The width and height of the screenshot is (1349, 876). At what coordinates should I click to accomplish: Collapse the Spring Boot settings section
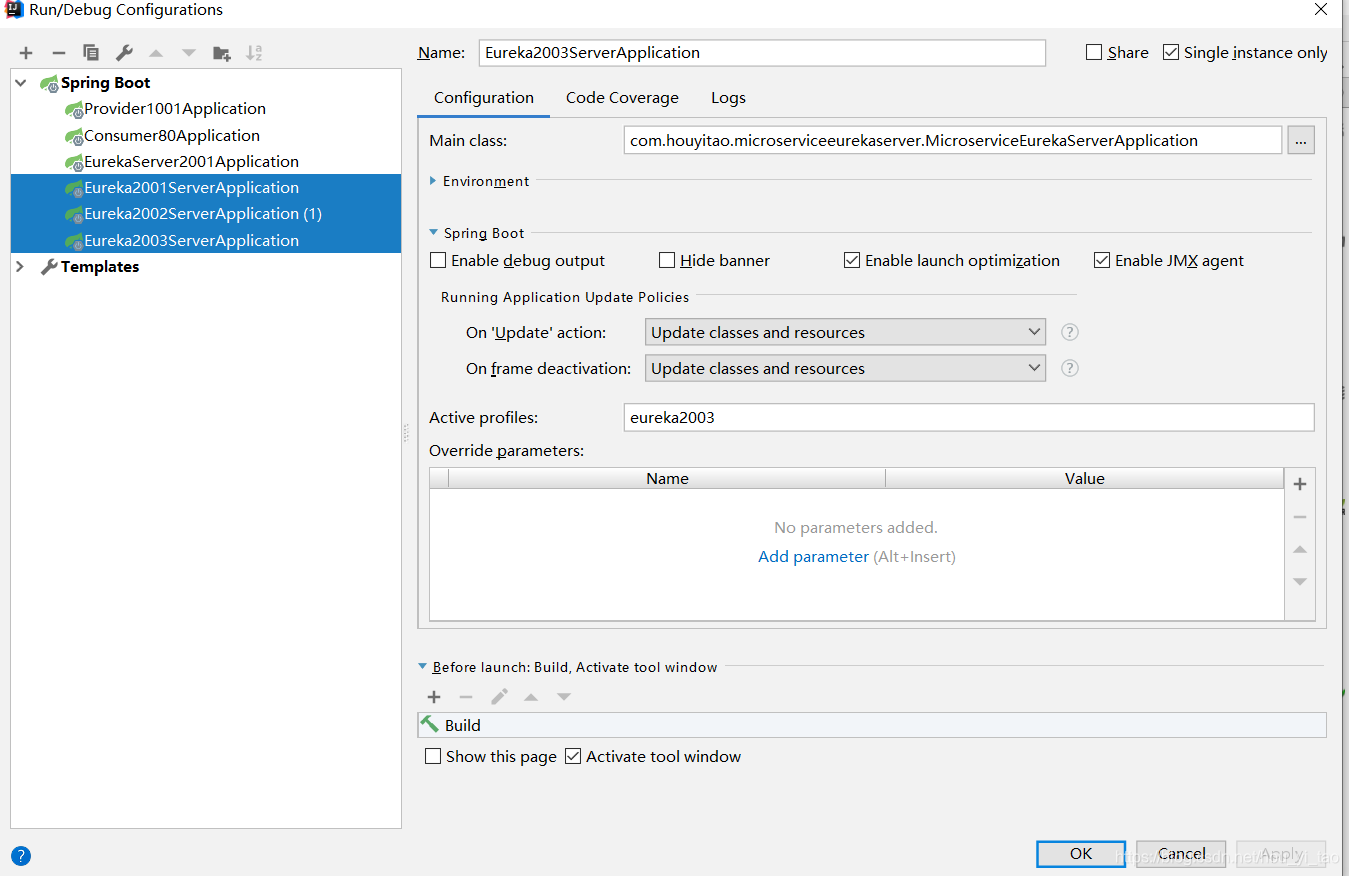click(x=433, y=233)
